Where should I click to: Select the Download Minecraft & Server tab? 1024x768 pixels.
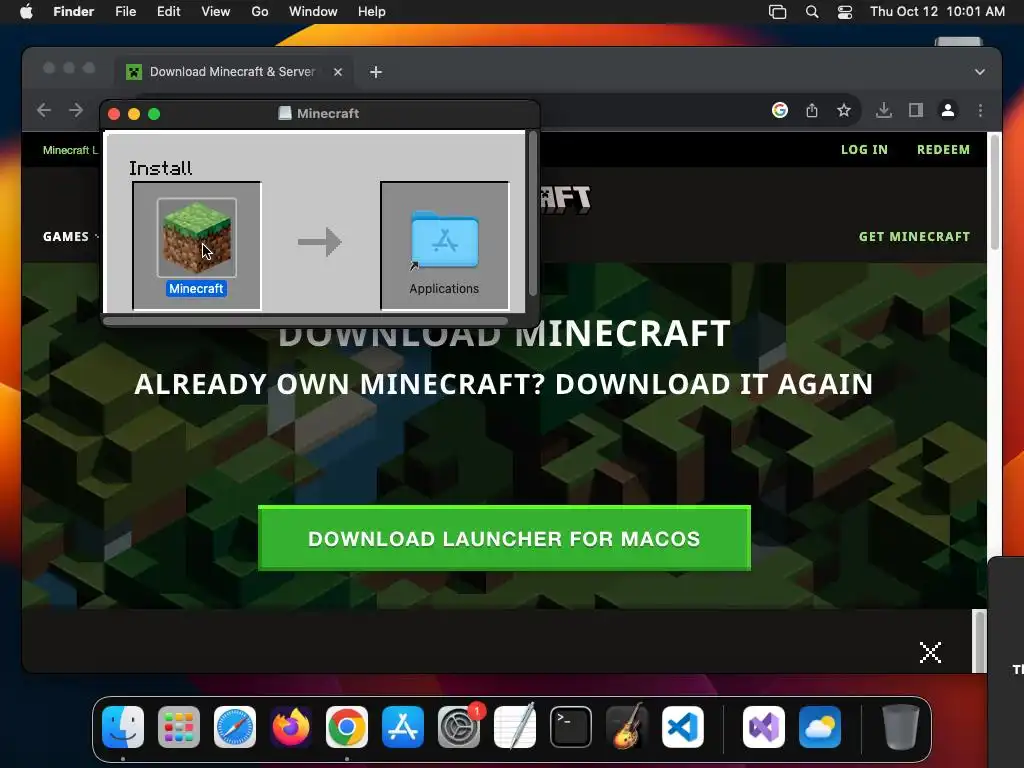click(232, 72)
